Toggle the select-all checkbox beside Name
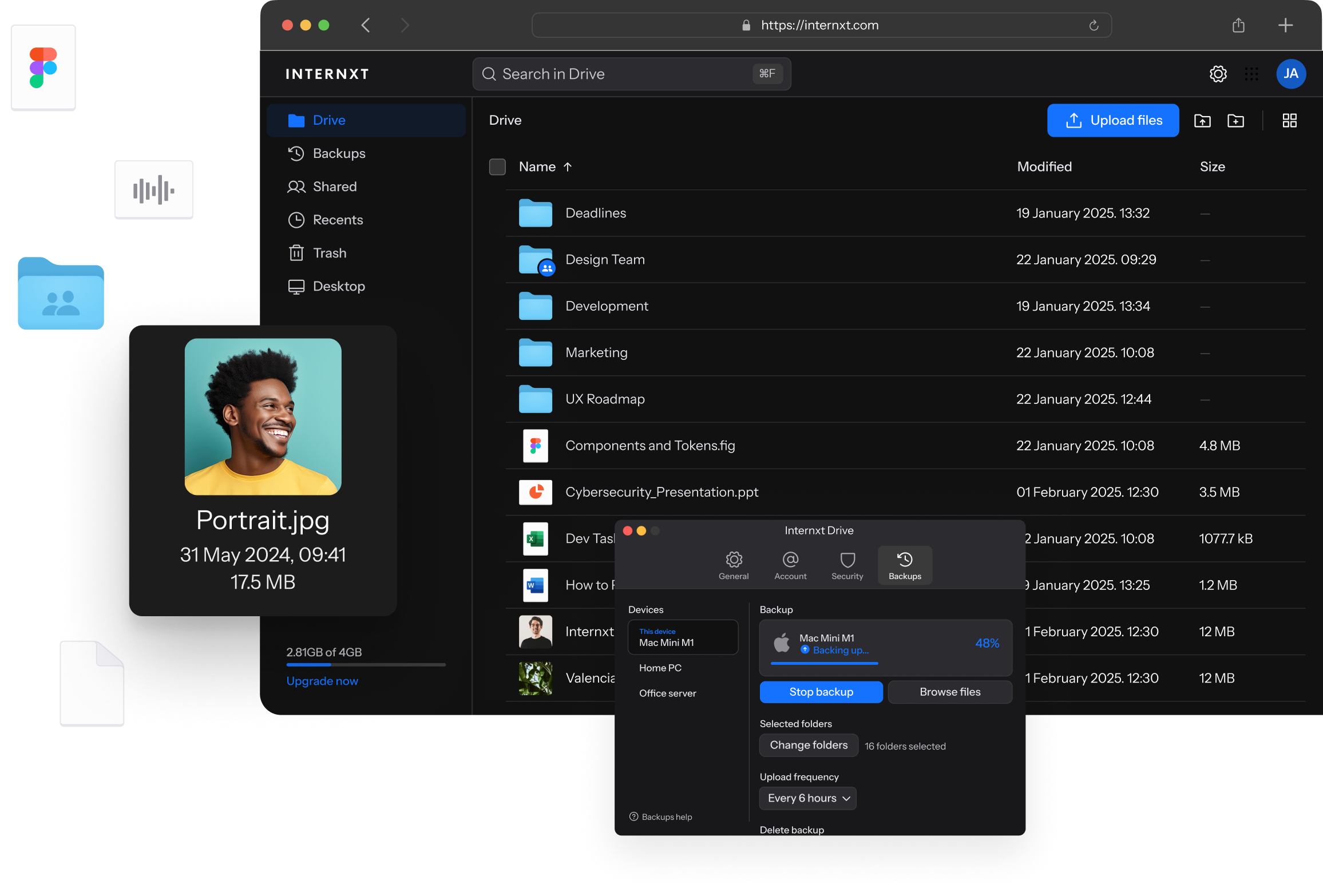The width and height of the screenshot is (1323, 896). tap(497, 167)
